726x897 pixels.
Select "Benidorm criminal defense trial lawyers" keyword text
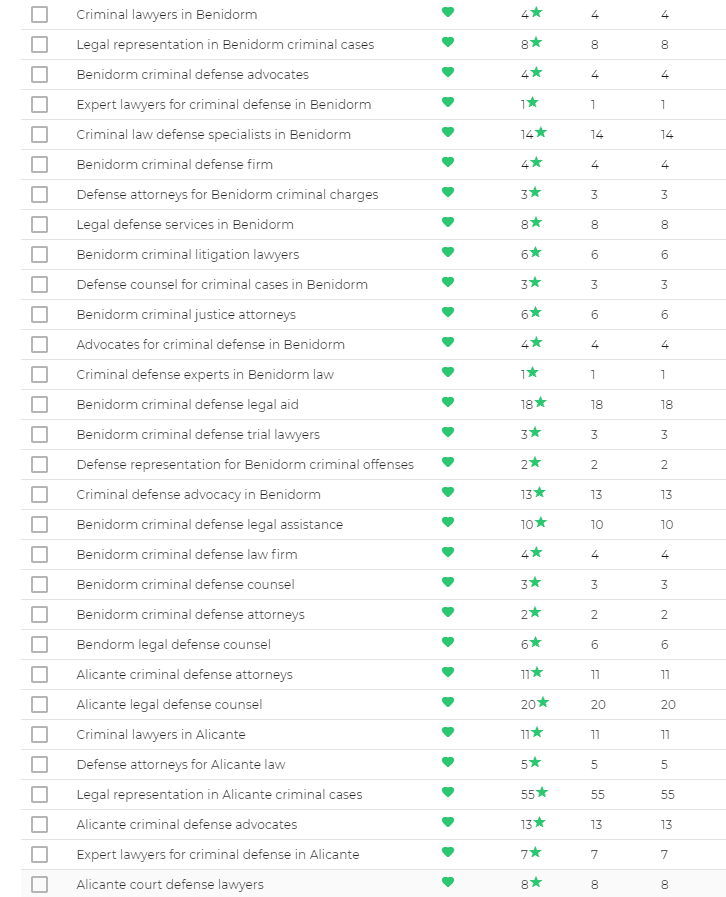pyautogui.click(x=198, y=435)
